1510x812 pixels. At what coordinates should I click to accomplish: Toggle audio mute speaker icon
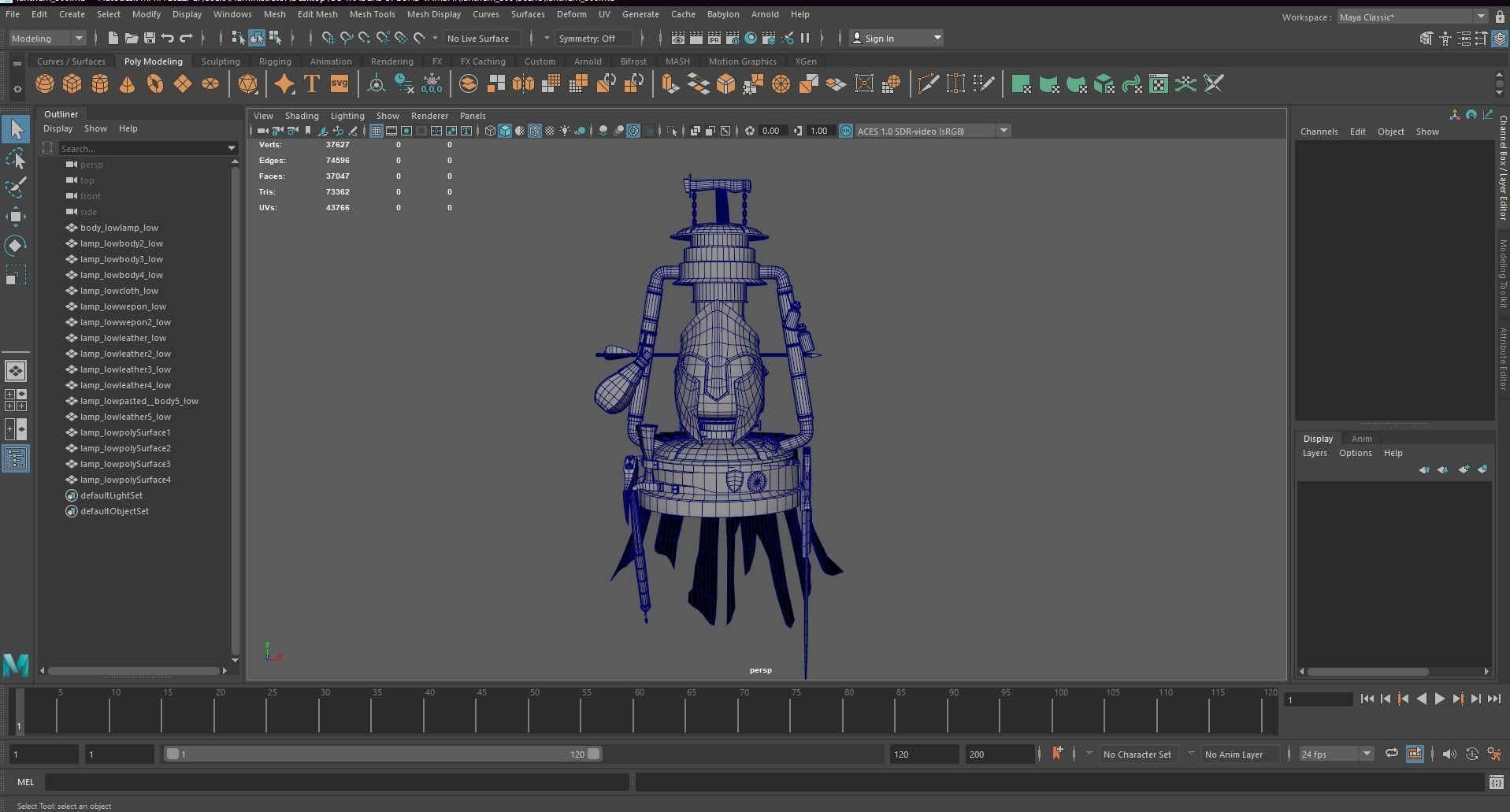click(x=1449, y=755)
